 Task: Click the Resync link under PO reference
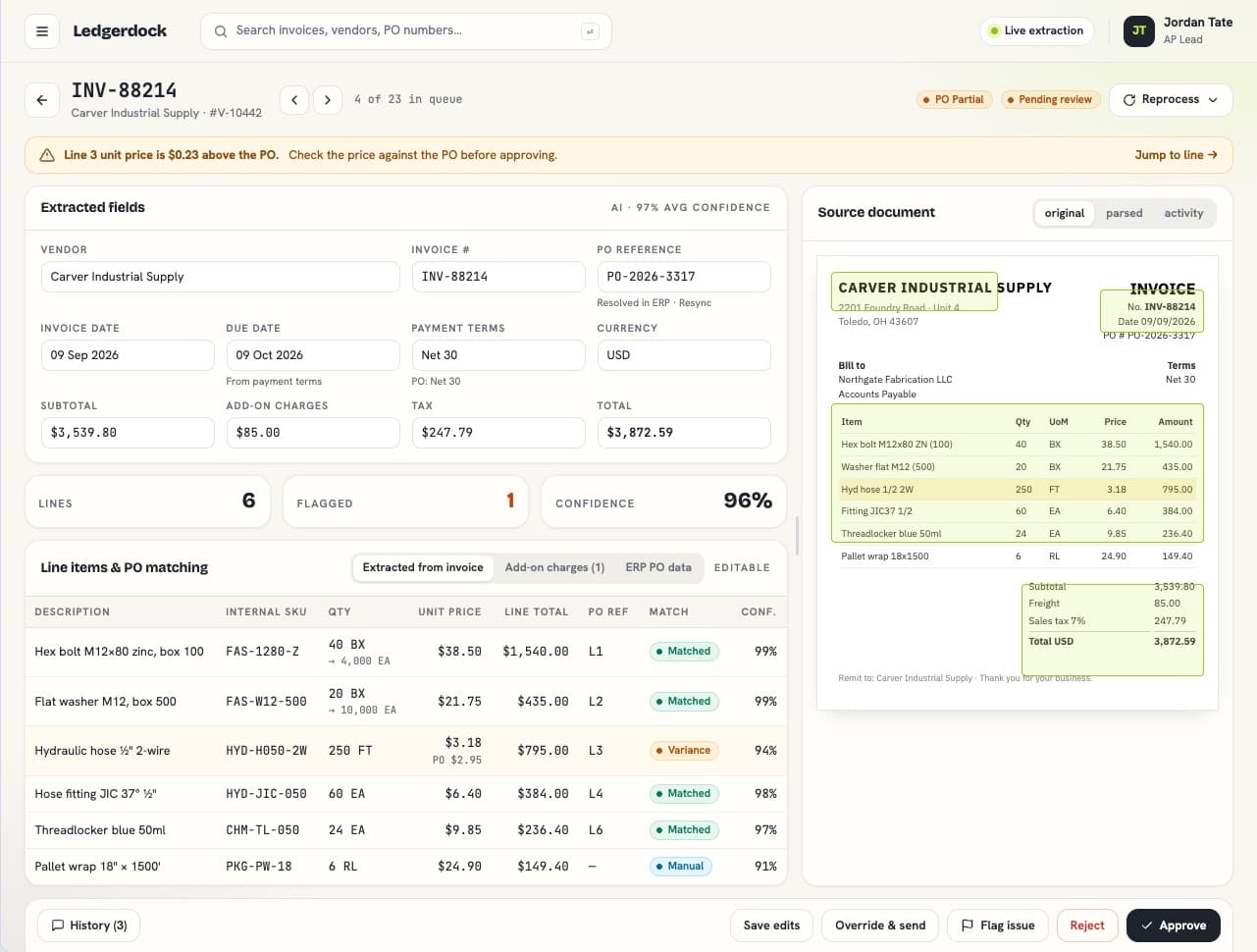(x=695, y=303)
